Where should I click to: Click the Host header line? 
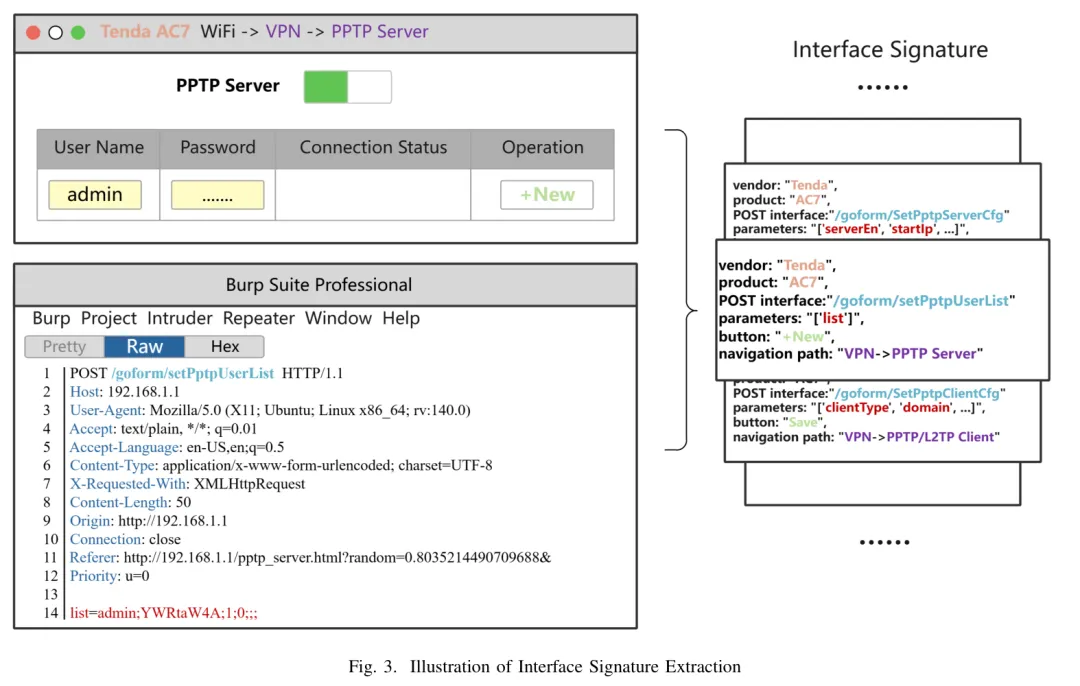pos(125,392)
